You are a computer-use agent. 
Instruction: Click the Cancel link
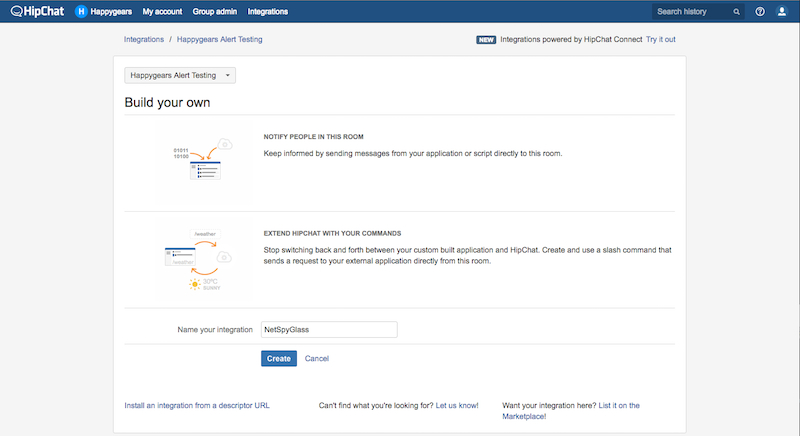(x=317, y=358)
